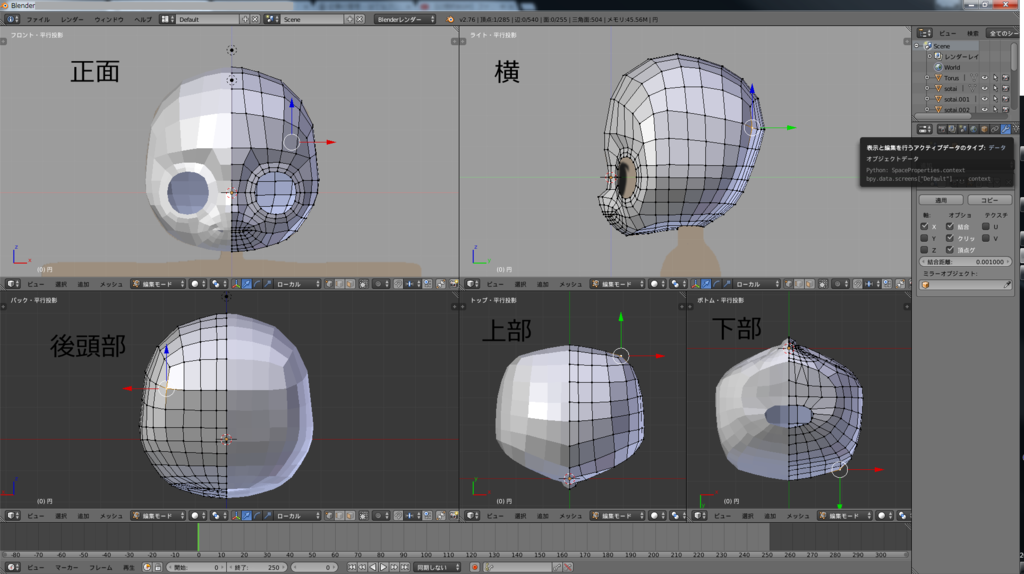This screenshot has width=1024, height=574.
Task: Open outliner editor type selector
Action: coord(925,33)
